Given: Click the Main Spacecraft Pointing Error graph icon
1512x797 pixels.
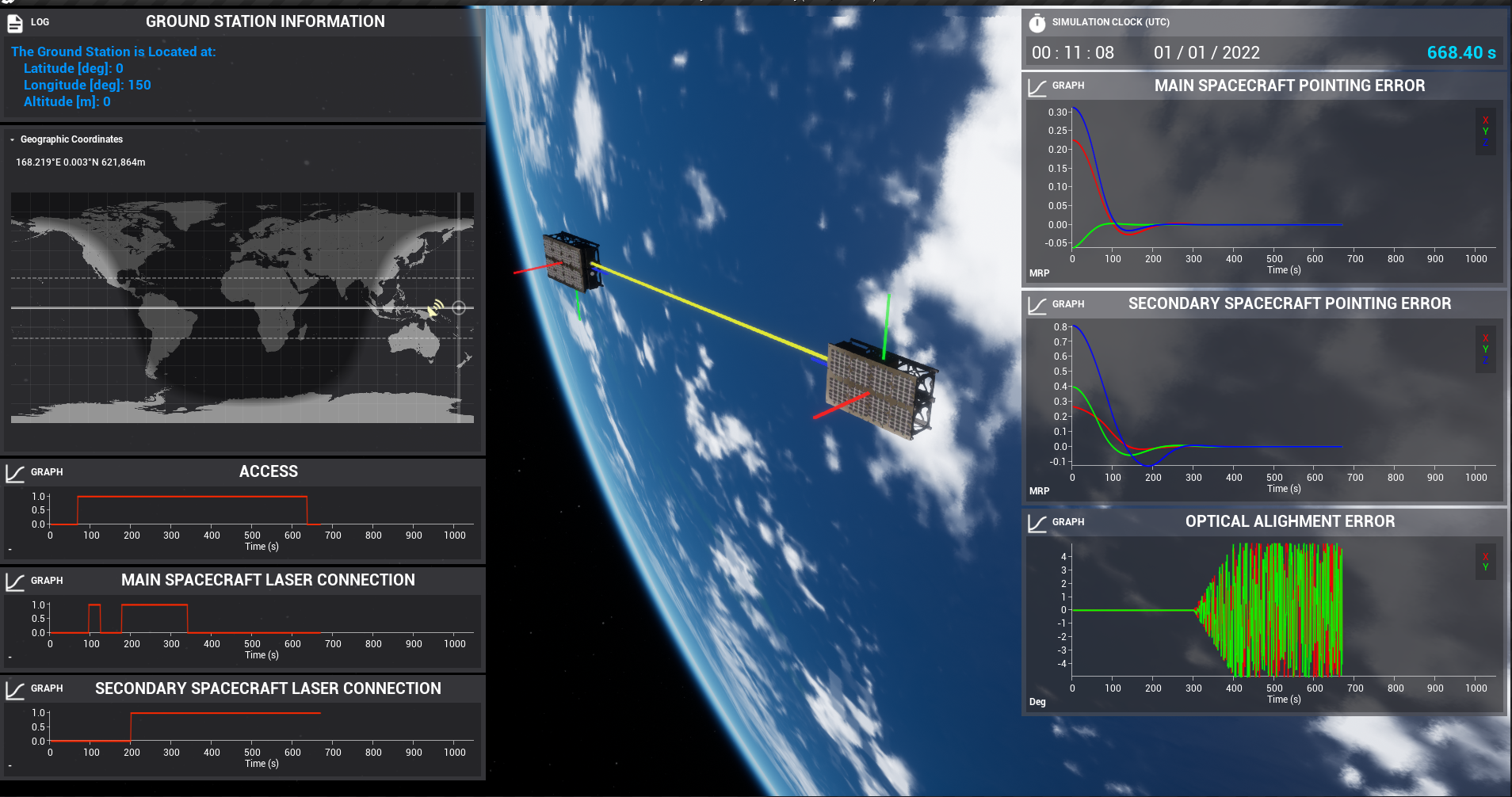Looking at the screenshot, I should [x=1037, y=86].
